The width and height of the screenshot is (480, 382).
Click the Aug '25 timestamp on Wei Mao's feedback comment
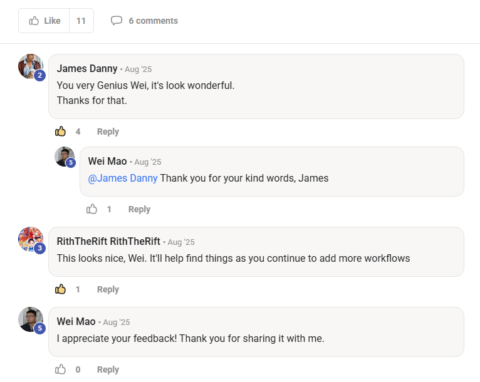(x=117, y=322)
